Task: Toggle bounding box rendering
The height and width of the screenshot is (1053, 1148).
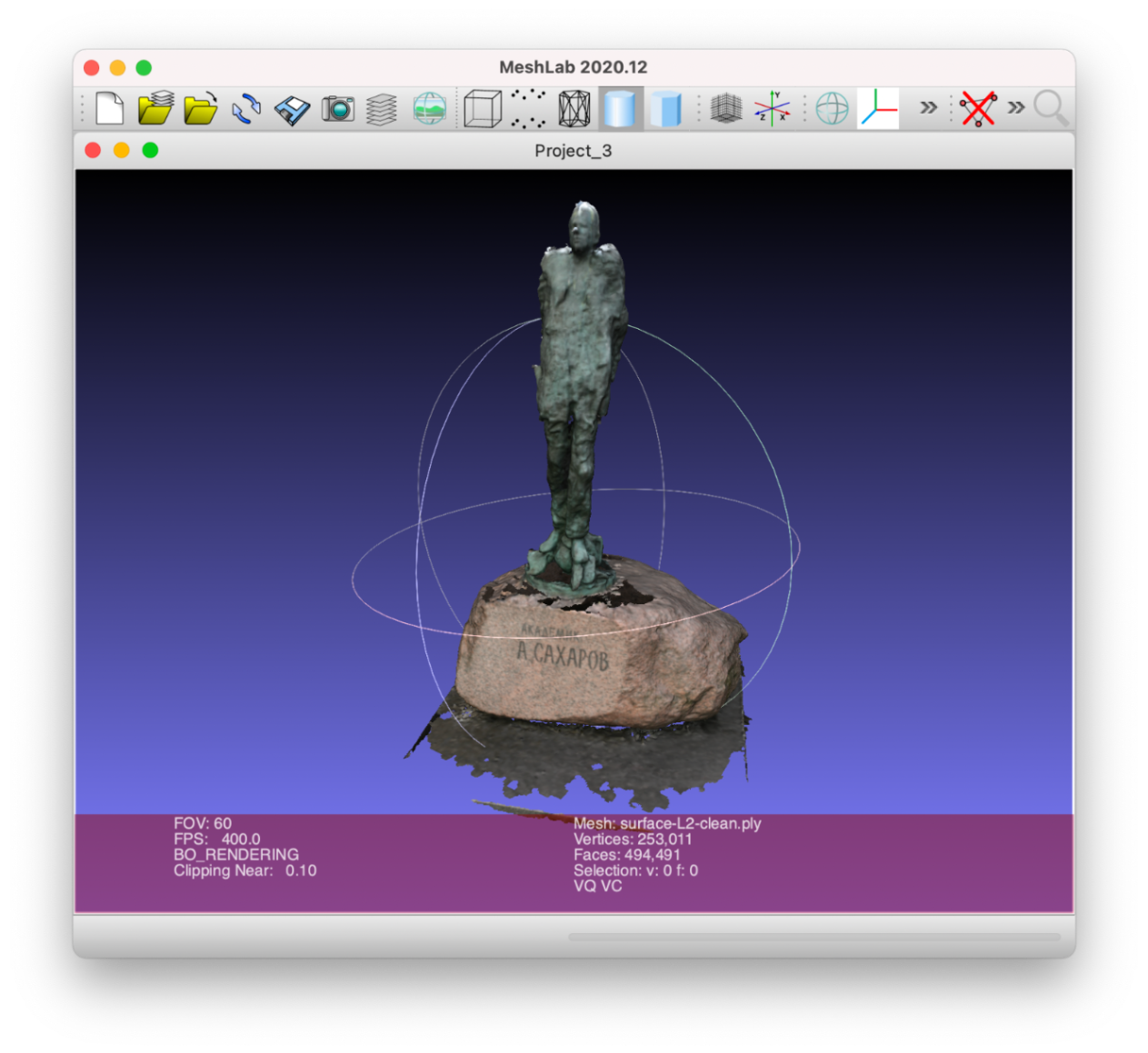Action: pyautogui.click(x=483, y=109)
